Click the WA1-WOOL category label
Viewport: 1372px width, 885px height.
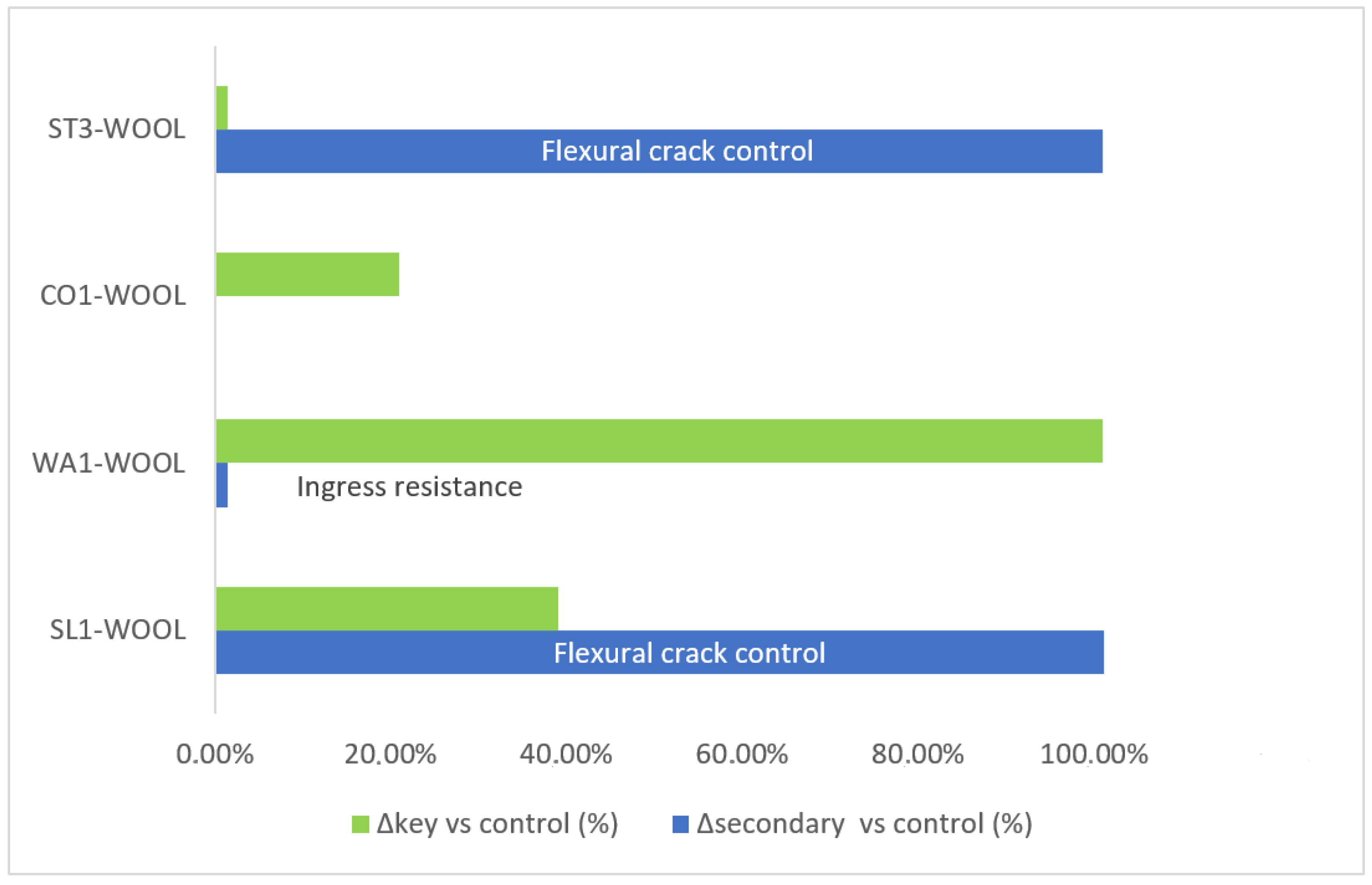coord(109,463)
